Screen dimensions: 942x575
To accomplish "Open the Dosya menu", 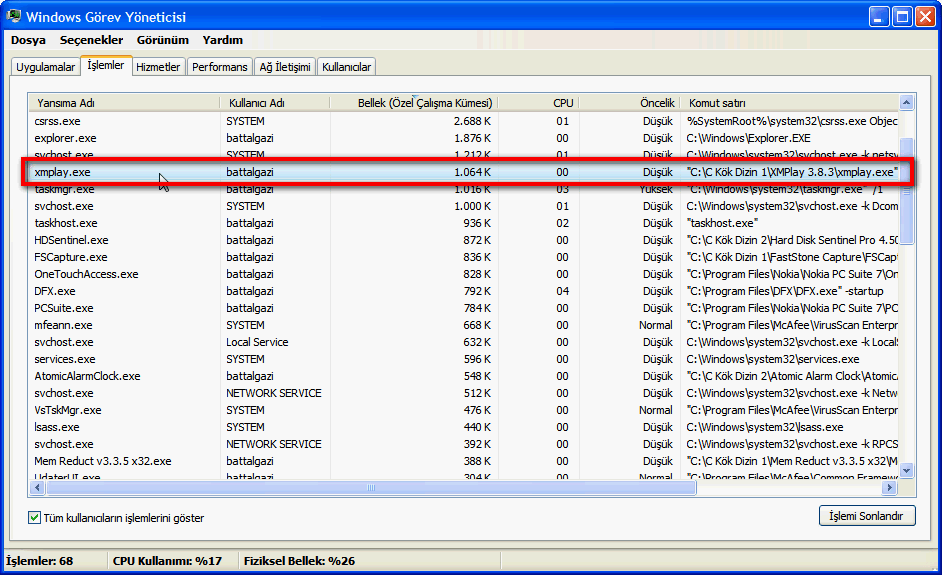I will click(28, 40).
